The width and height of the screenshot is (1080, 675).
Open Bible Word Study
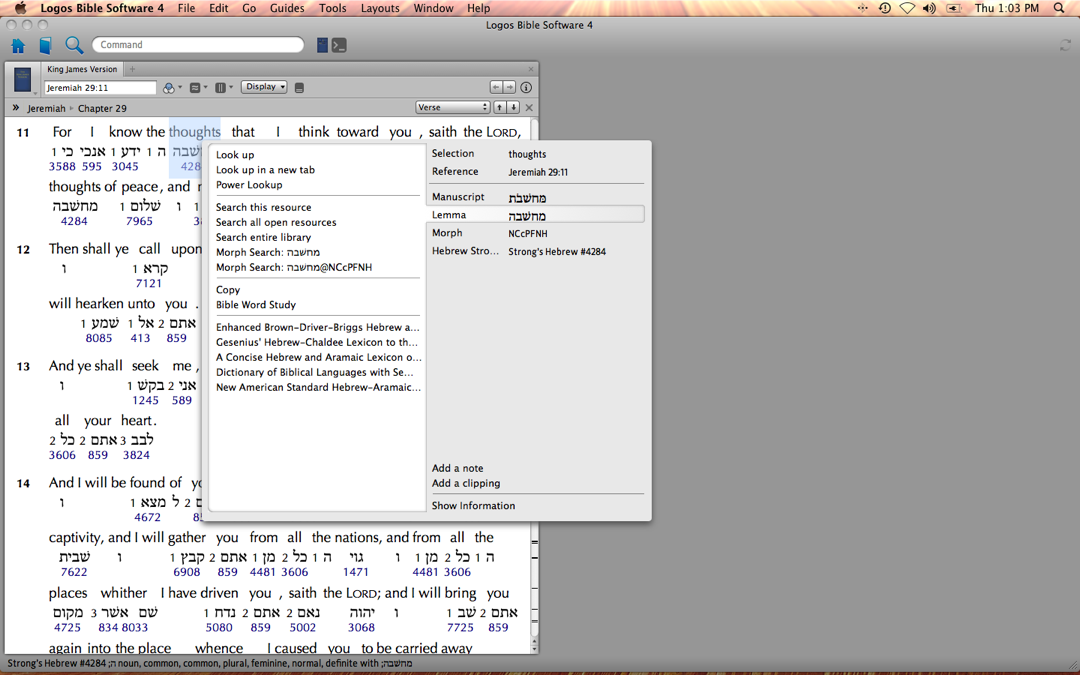pyautogui.click(x=256, y=305)
